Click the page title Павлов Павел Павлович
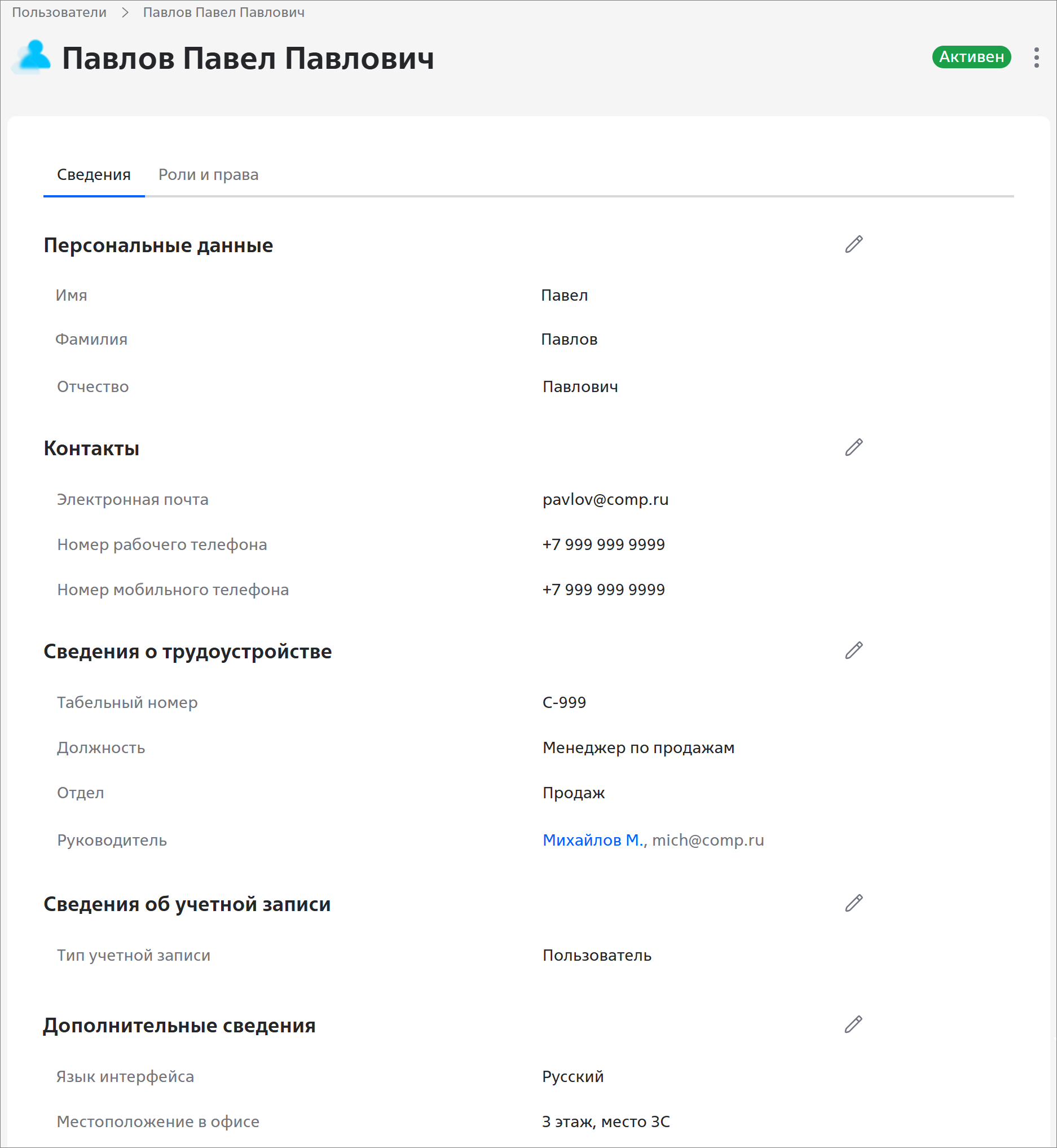Viewport: 1057px width, 1148px height. pyautogui.click(x=248, y=58)
